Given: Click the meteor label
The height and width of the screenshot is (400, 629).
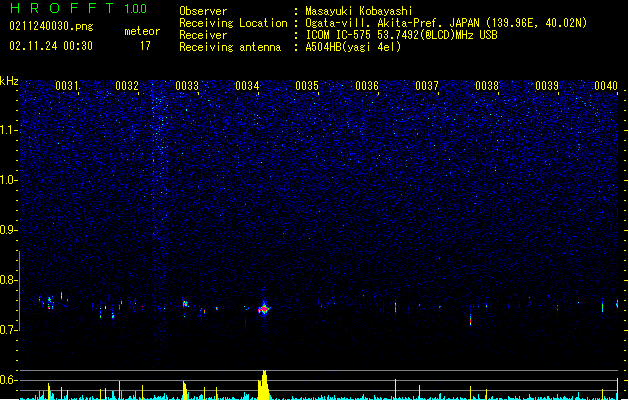Looking at the screenshot, I should coord(142,31).
